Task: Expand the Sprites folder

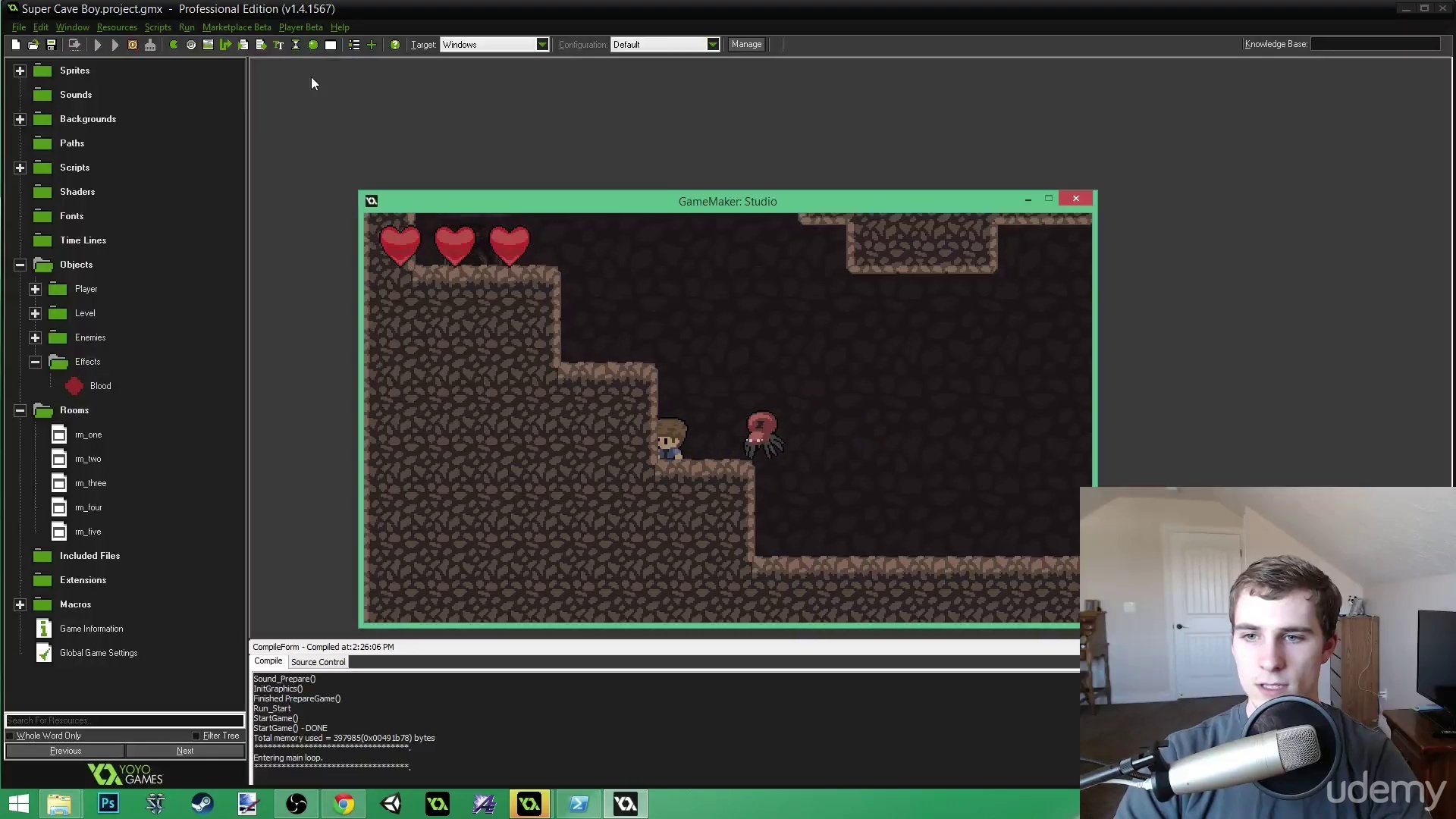Action: pyautogui.click(x=20, y=71)
